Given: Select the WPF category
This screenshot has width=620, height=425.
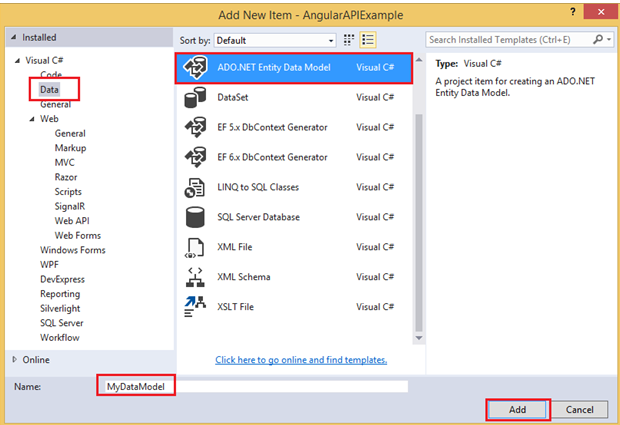Looking at the screenshot, I should (49, 265).
